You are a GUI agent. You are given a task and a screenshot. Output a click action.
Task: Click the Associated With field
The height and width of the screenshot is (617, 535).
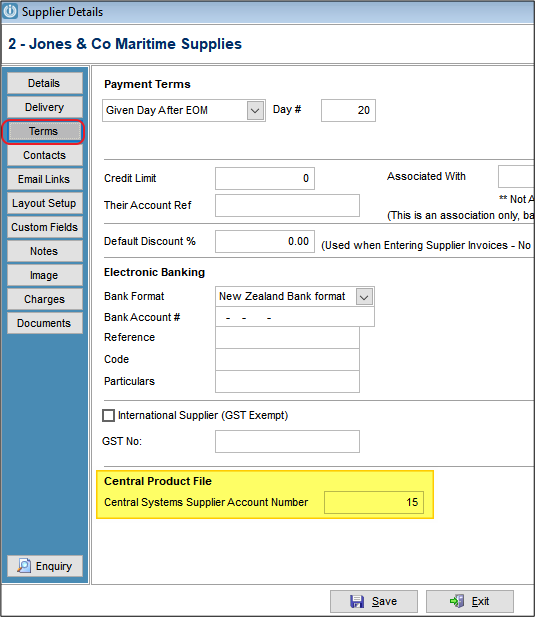516,177
